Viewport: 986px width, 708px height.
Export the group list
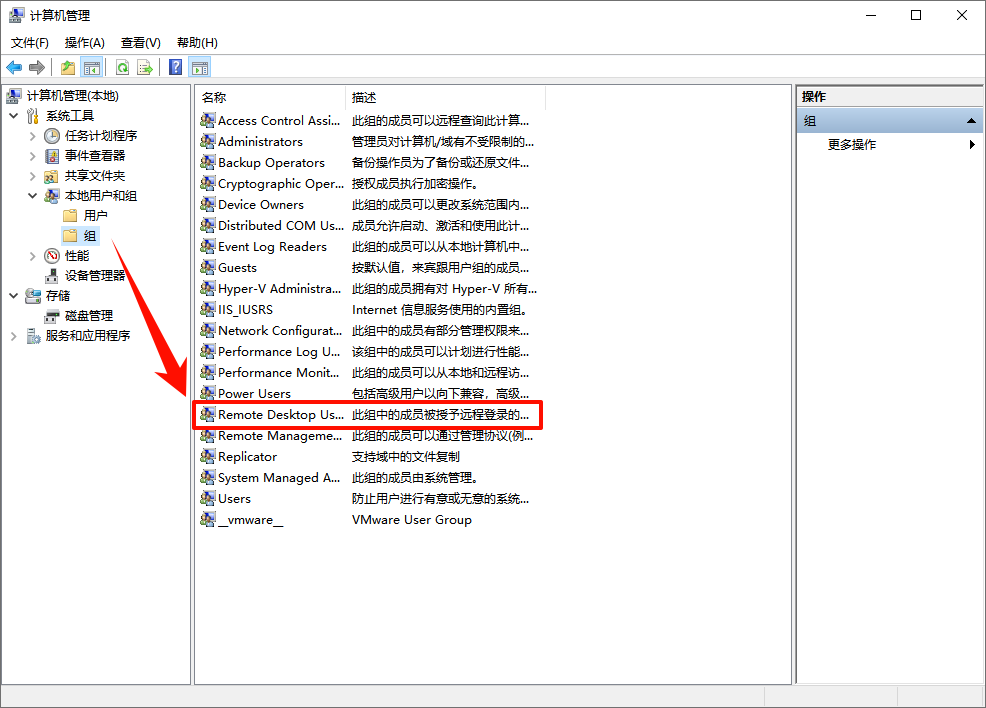tap(146, 66)
